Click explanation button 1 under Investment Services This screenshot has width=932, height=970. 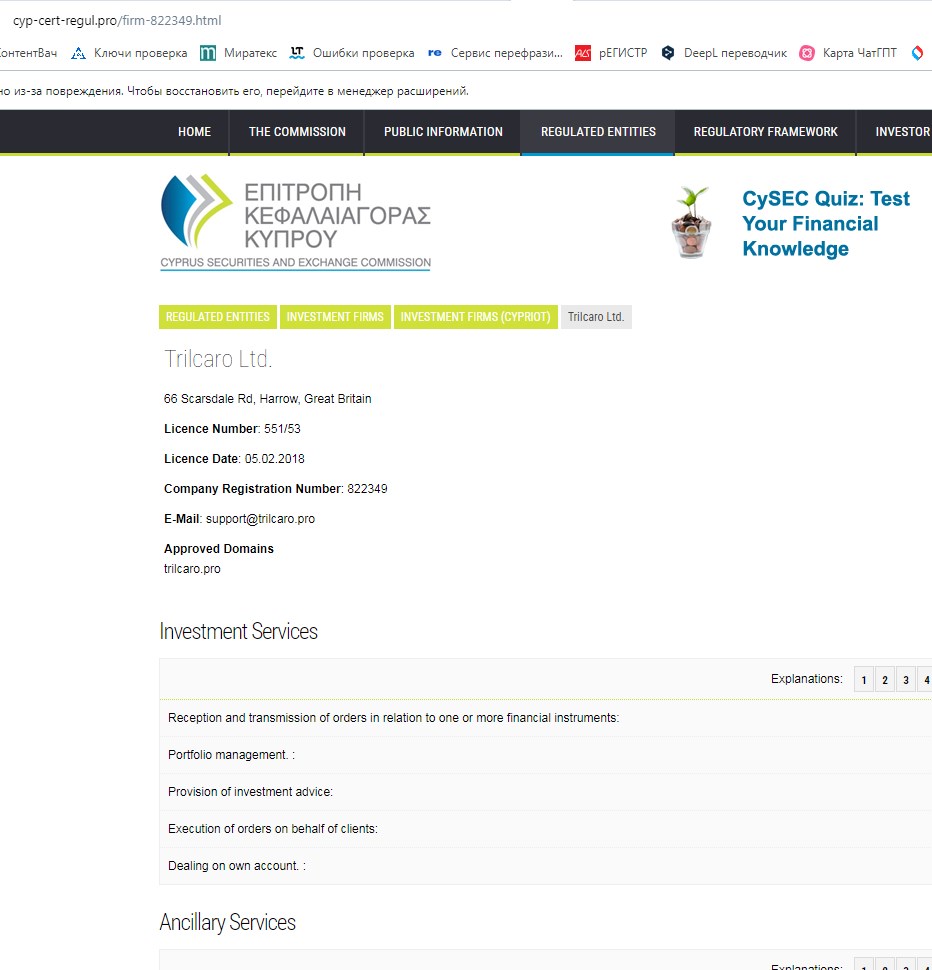[864, 680]
